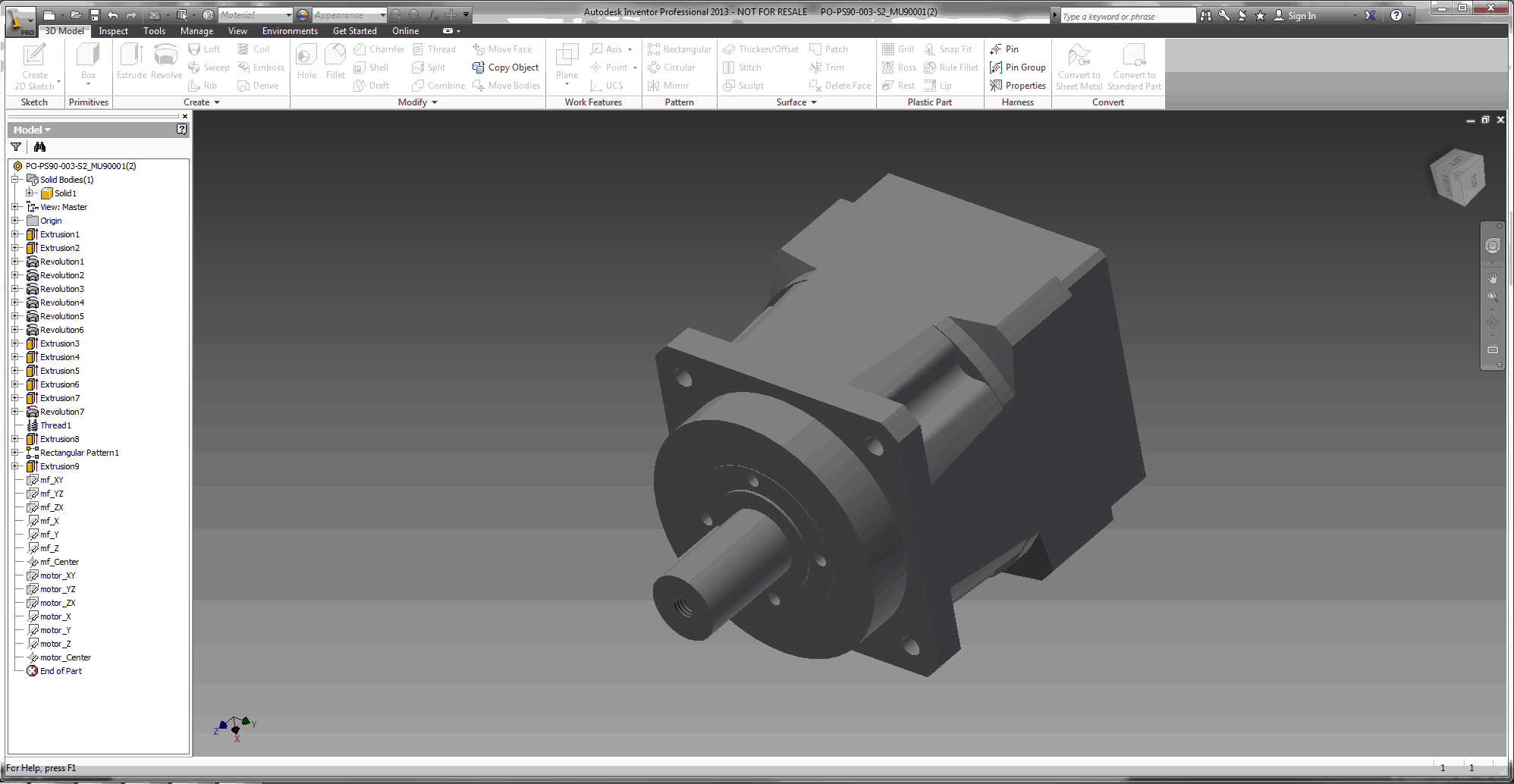Click the Copy Object tool icon
Image resolution: width=1514 pixels, height=784 pixels.
point(479,67)
